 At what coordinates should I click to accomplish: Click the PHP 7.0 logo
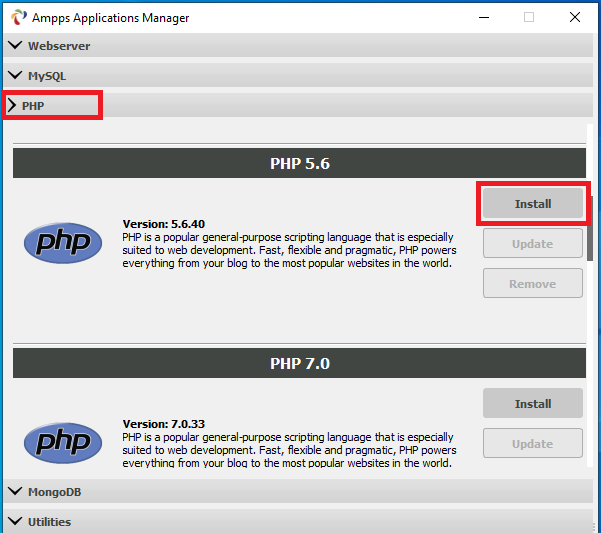tap(63, 443)
